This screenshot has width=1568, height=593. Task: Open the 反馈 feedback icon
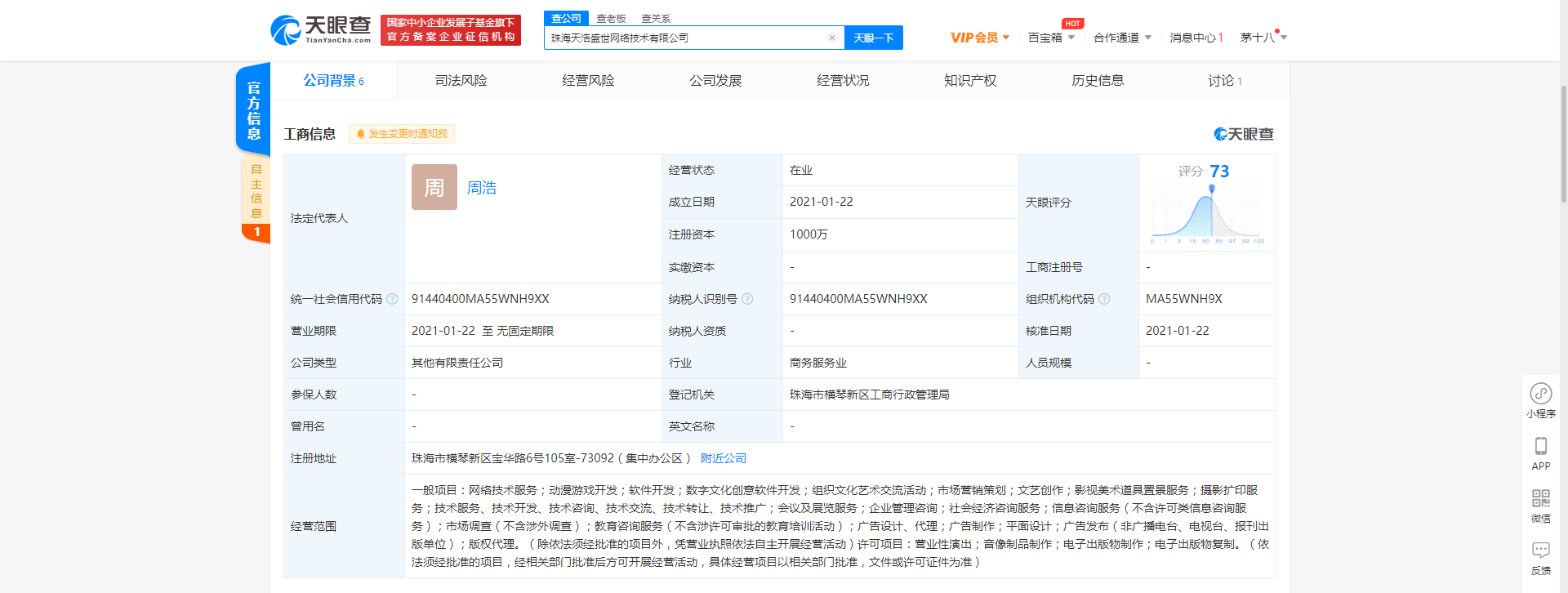pyautogui.click(x=1540, y=551)
